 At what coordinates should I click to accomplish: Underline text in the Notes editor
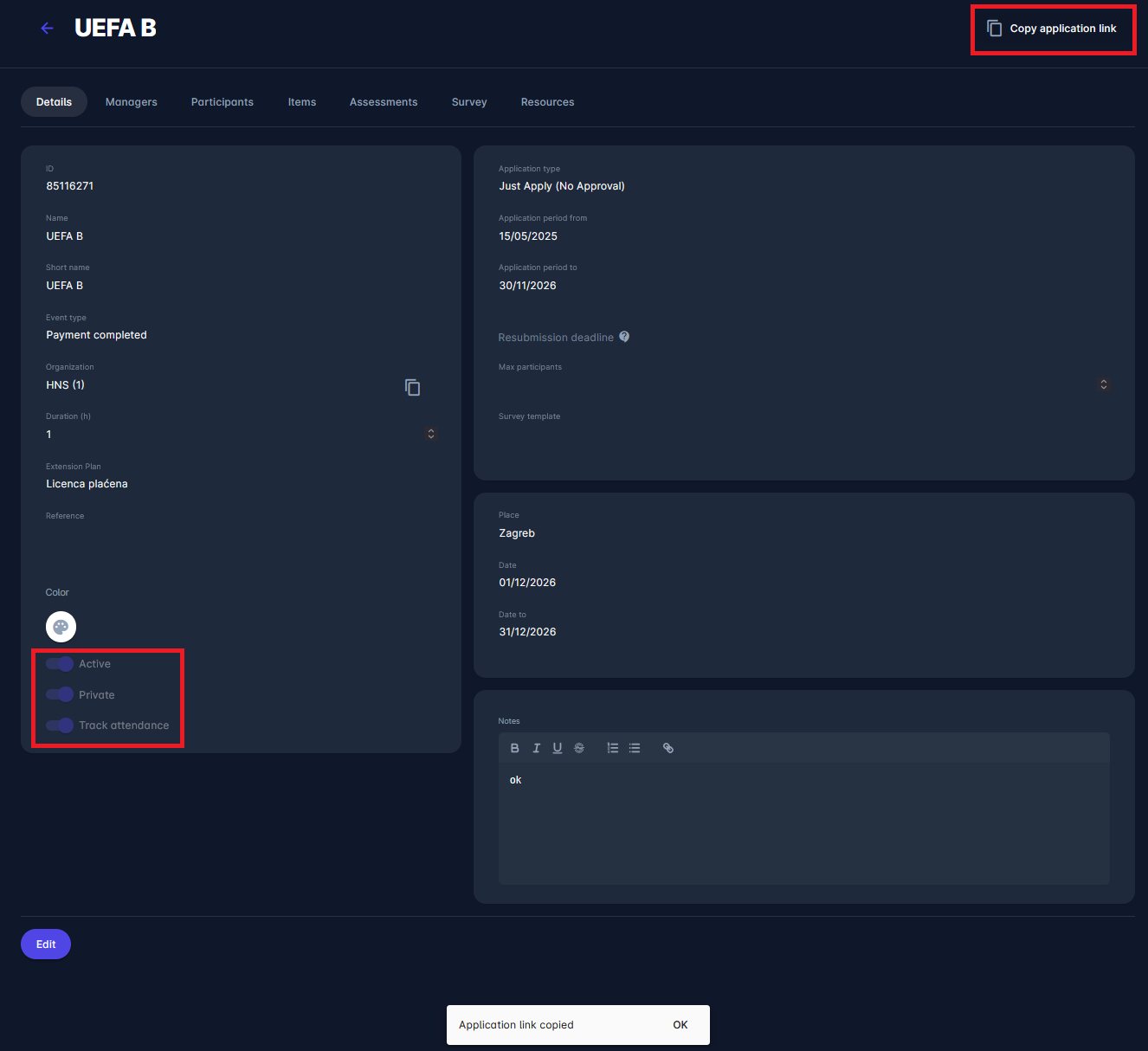point(558,748)
